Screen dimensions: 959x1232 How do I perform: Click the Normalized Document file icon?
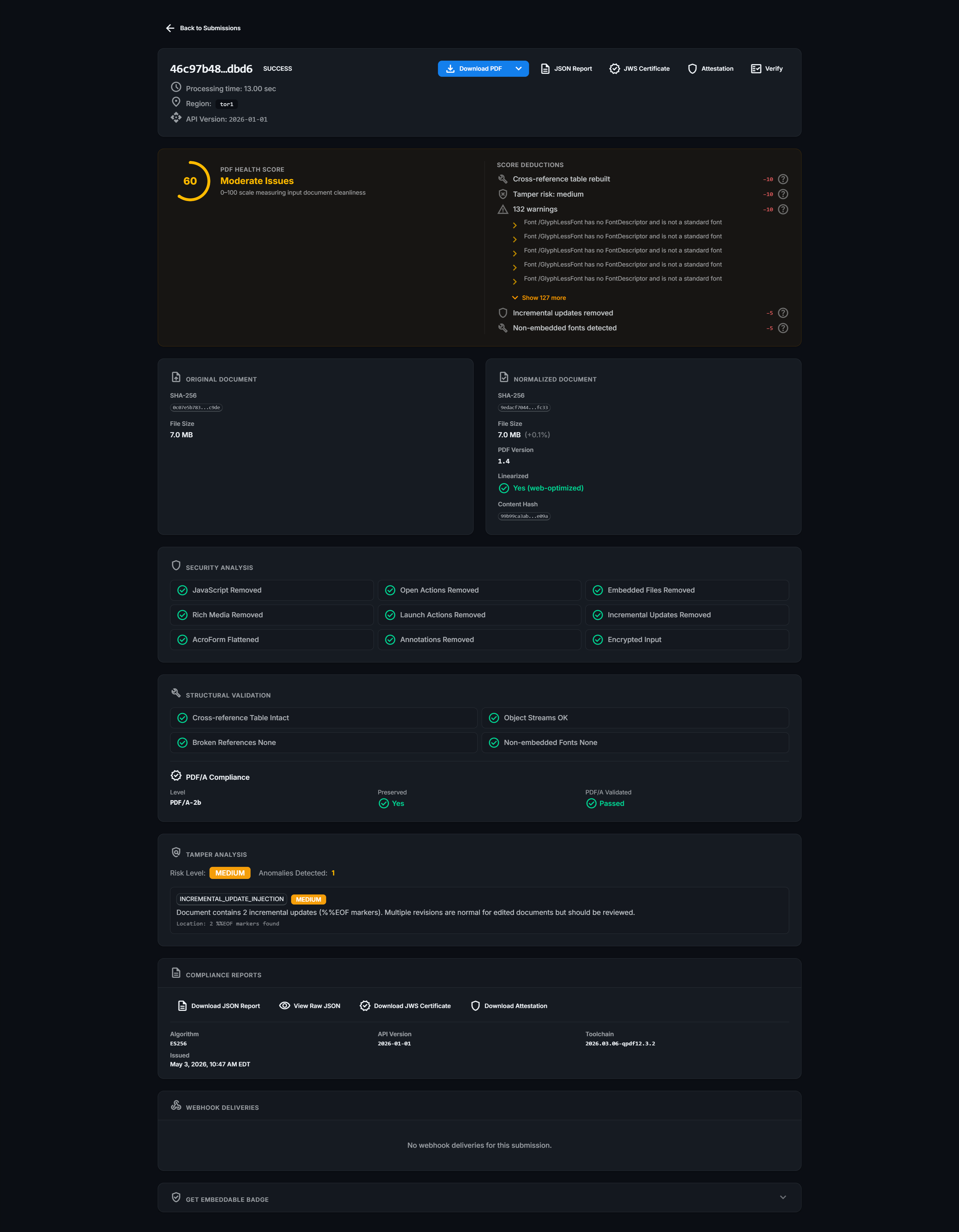pyautogui.click(x=503, y=378)
